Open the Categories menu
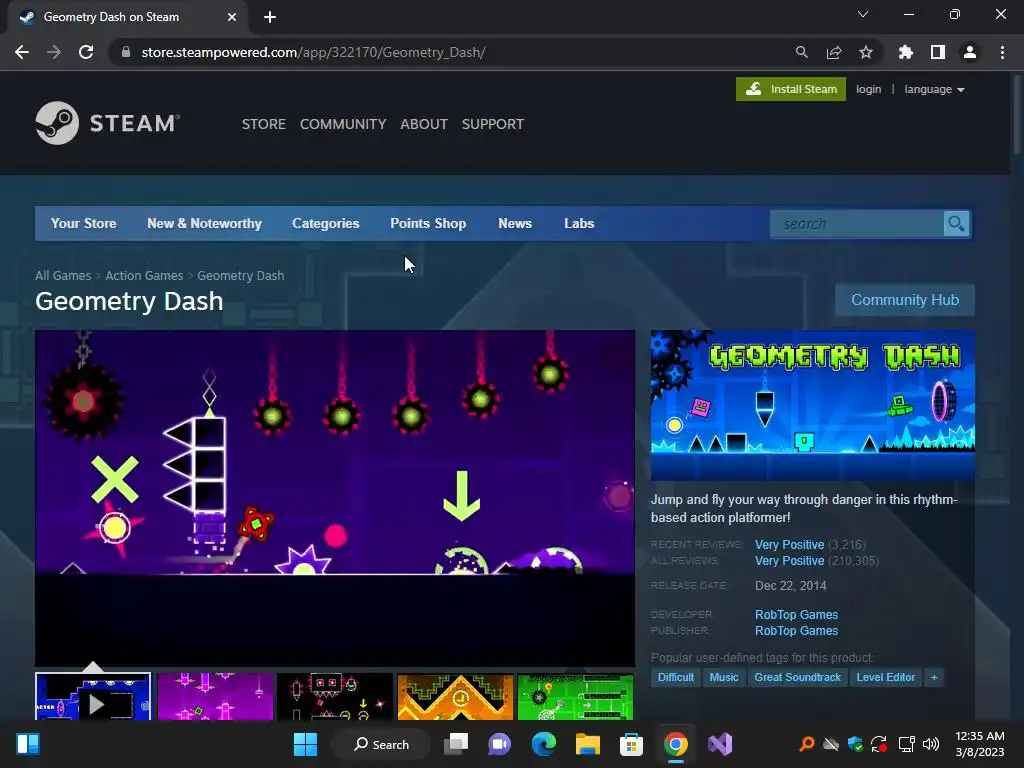Image resolution: width=1024 pixels, height=768 pixels. [x=325, y=223]
